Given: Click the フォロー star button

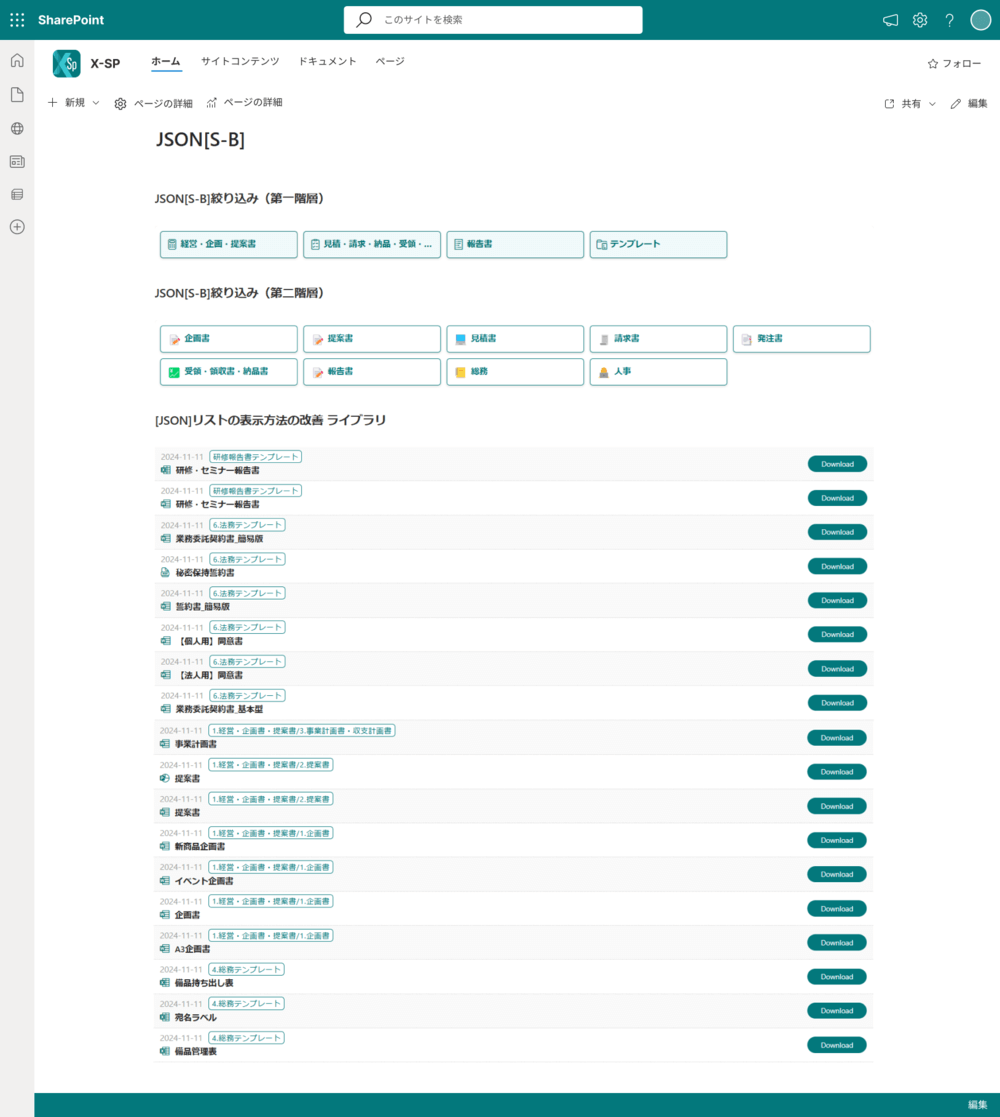Looking at the screenshot, I should (x=954, y=64).
